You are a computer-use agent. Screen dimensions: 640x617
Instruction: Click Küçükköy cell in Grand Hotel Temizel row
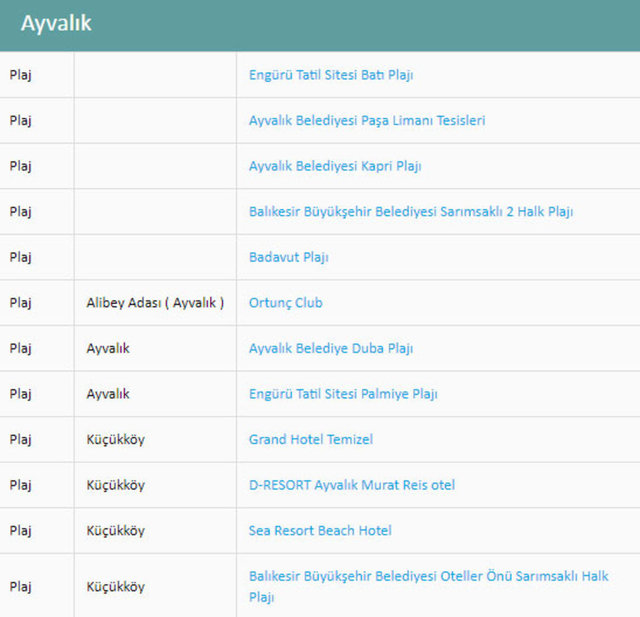[x=115, y=440]
